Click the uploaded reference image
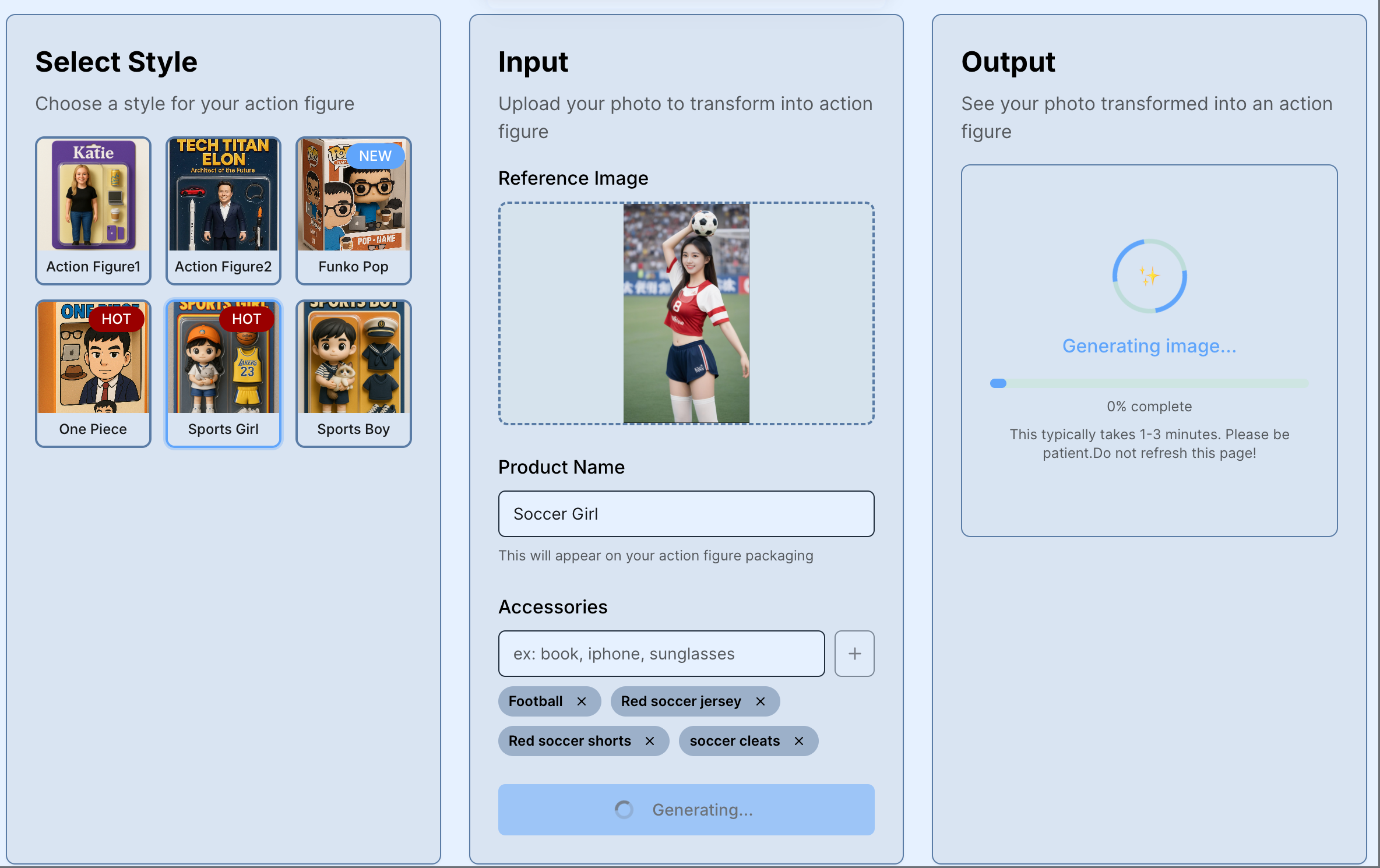This screenshot has height=868, width=1380. tap(686, 313)
